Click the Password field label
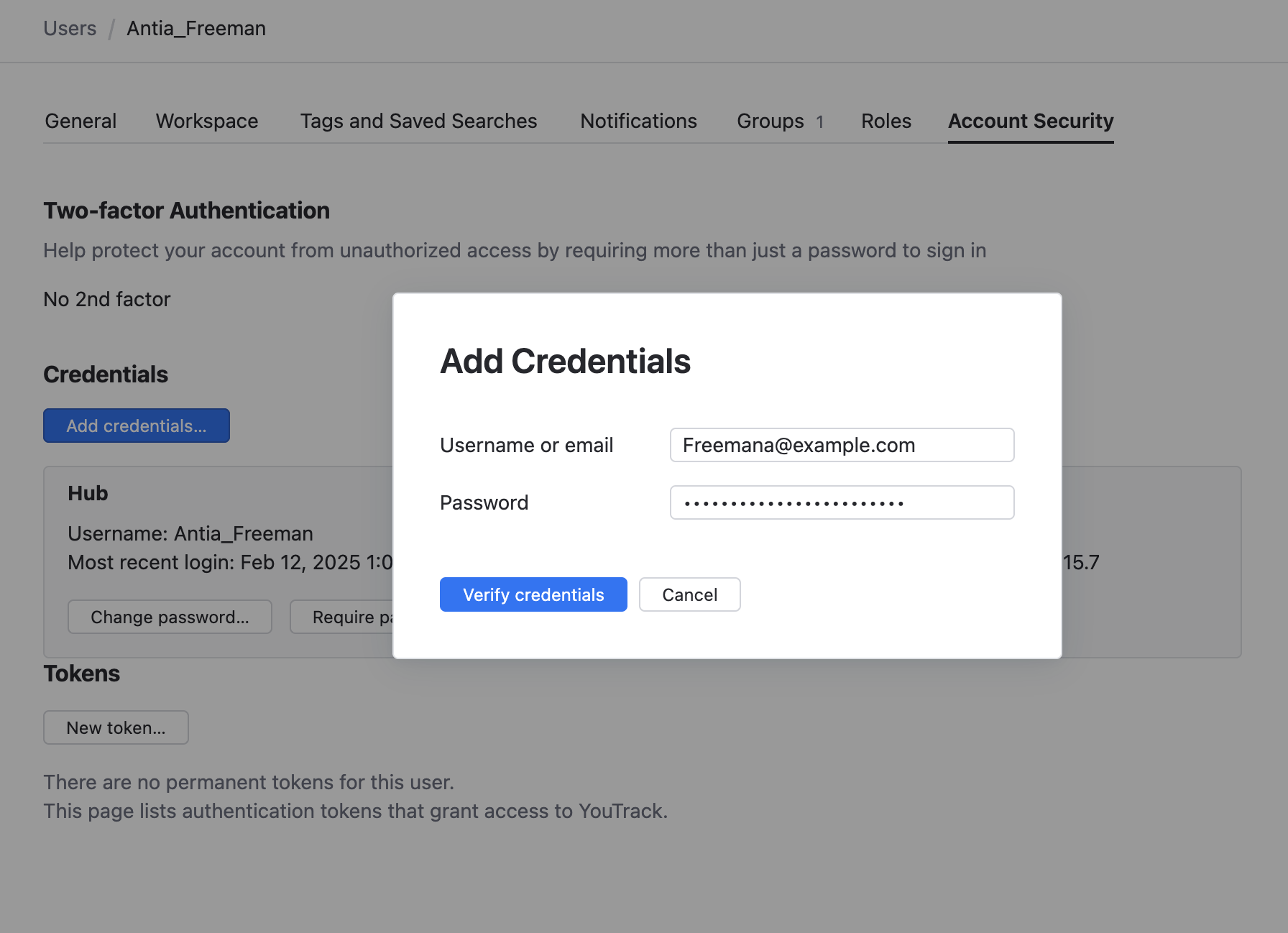This screenshot has width=1288, height=933. click(484, 502)
